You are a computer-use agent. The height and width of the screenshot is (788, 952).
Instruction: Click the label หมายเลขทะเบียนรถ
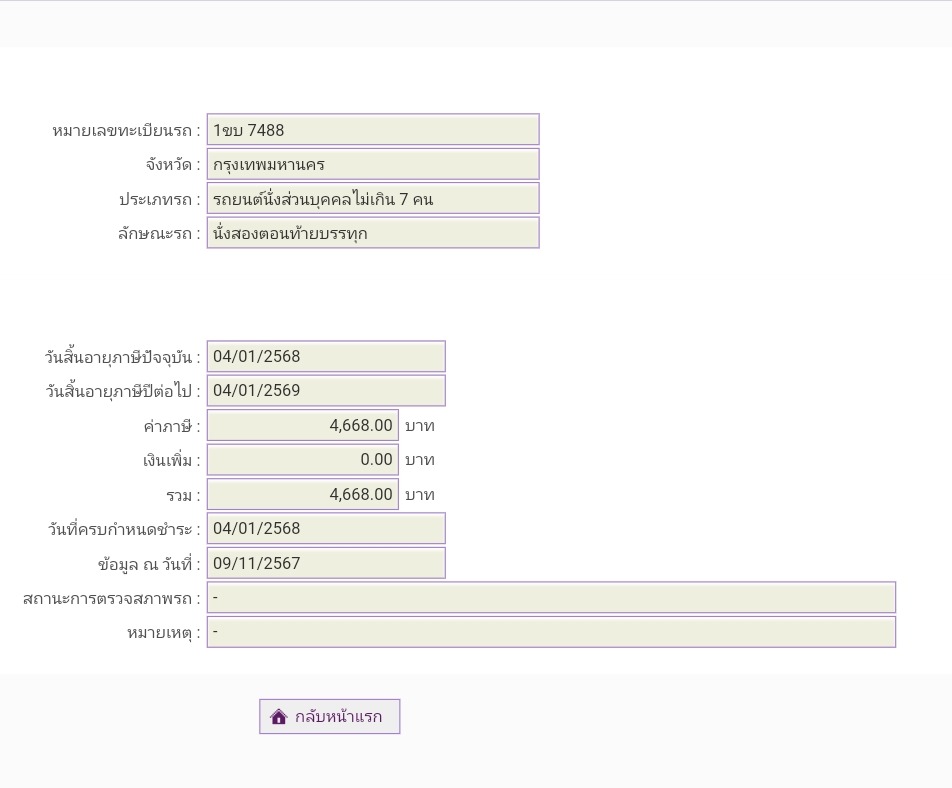(x=126, y=131)
